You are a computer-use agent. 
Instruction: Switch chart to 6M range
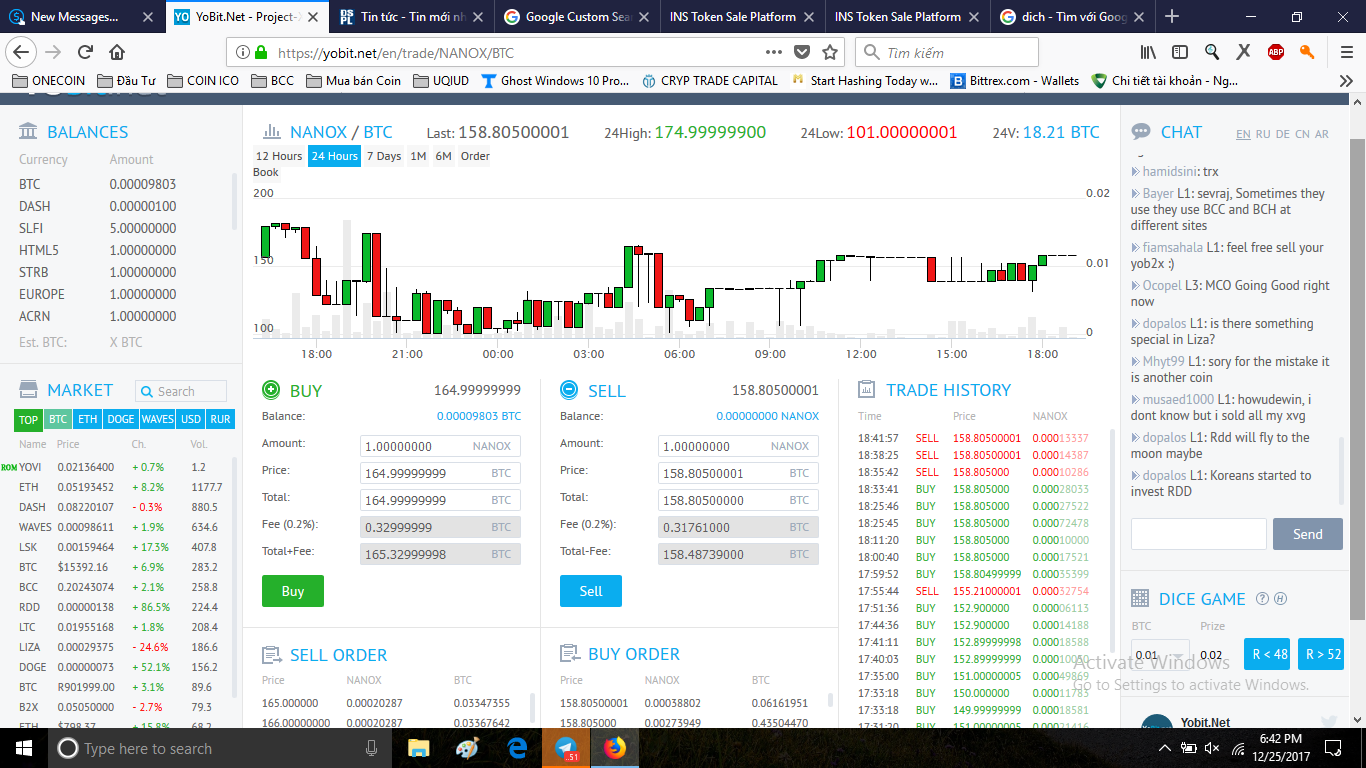[443, 156]
